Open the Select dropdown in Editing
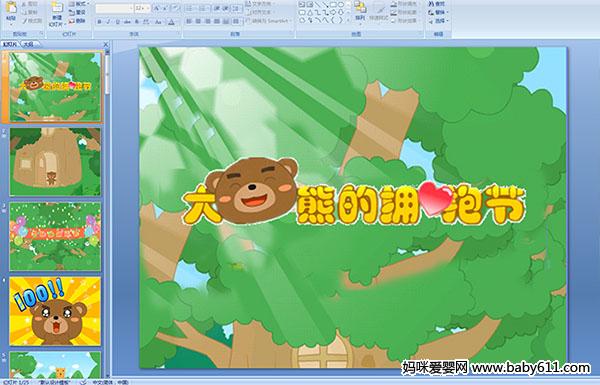 pos(438,21)
